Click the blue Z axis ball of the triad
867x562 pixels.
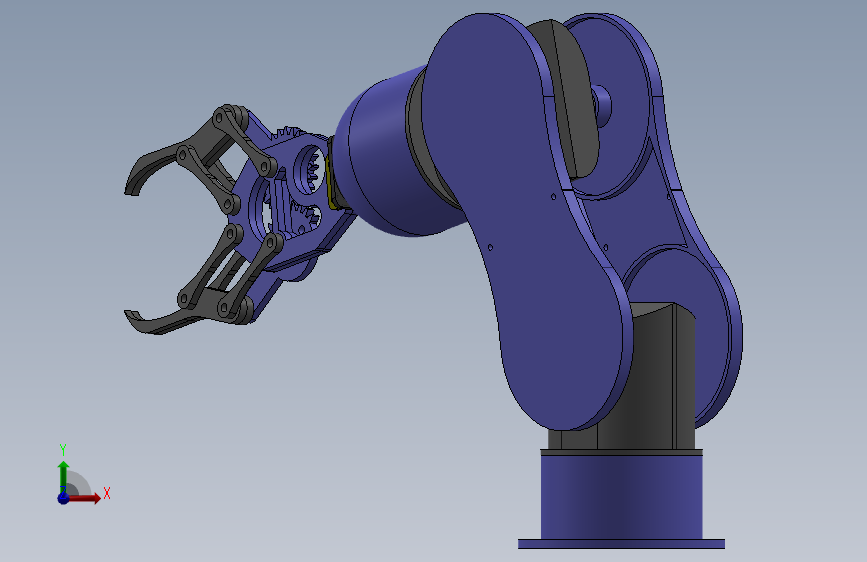63,498
